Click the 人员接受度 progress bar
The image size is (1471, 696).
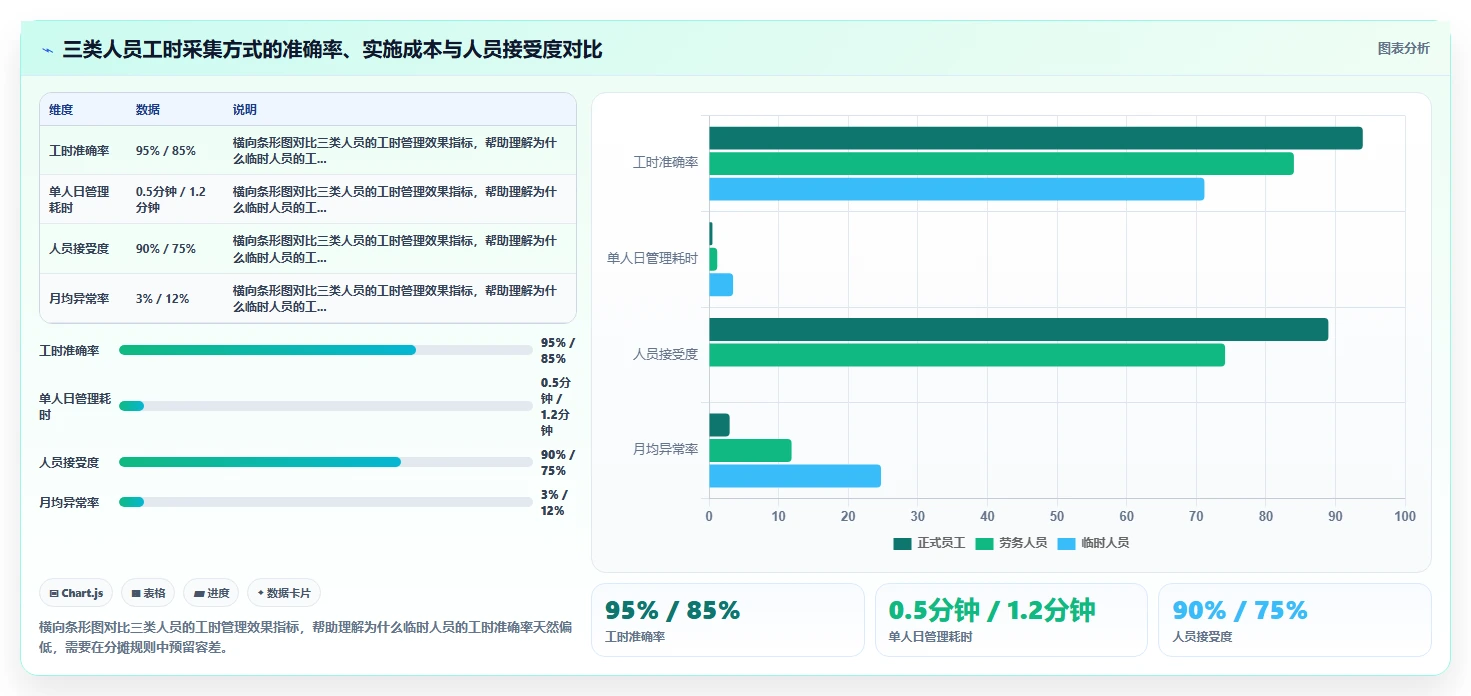point(325,462)
